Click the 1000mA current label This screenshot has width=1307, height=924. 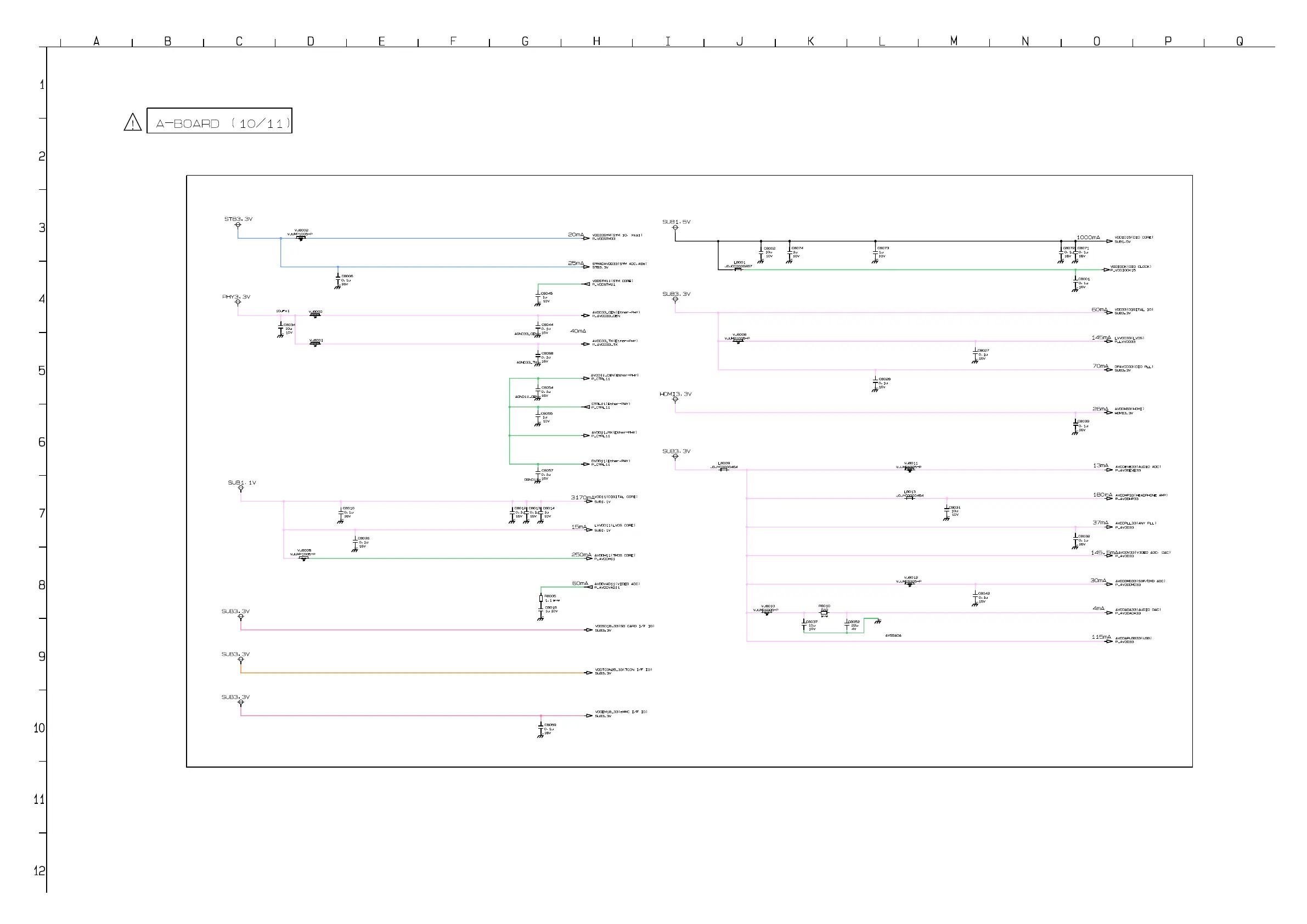(x=1088, y=238)
